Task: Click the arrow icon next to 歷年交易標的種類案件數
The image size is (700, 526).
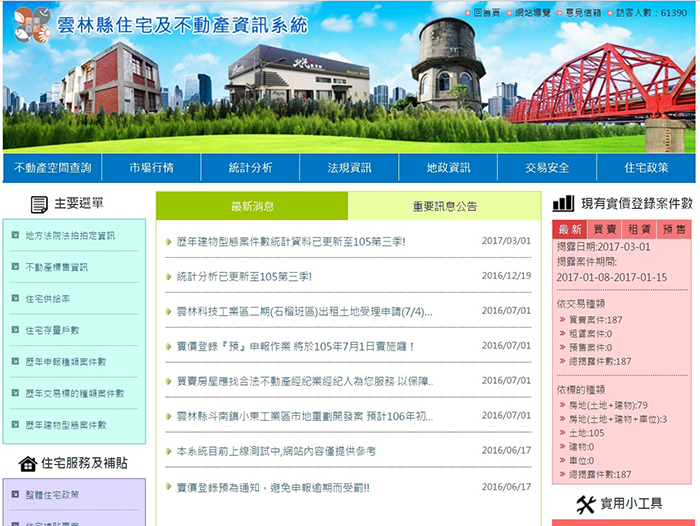Action: (x=16, y=393)
